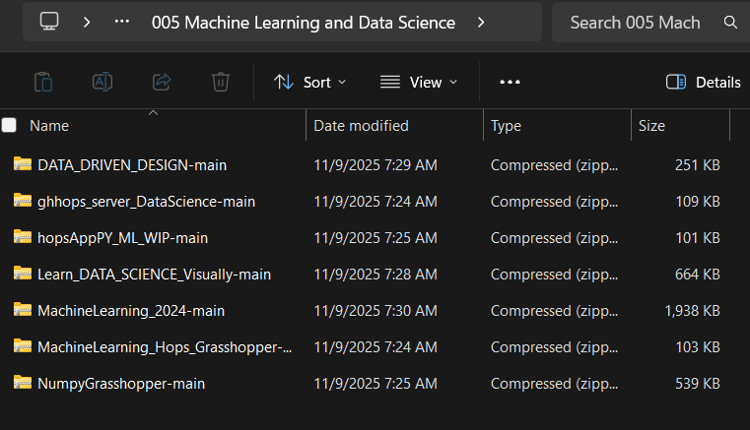The image size is (750, 430).
Task: Toggle the Details pane button
Action: [x=703, y=82]
